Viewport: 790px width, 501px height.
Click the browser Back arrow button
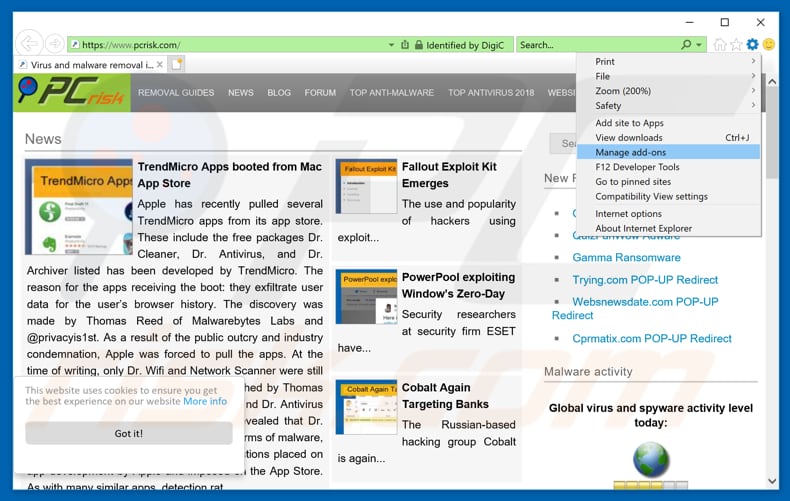click(x=29, y=44)
